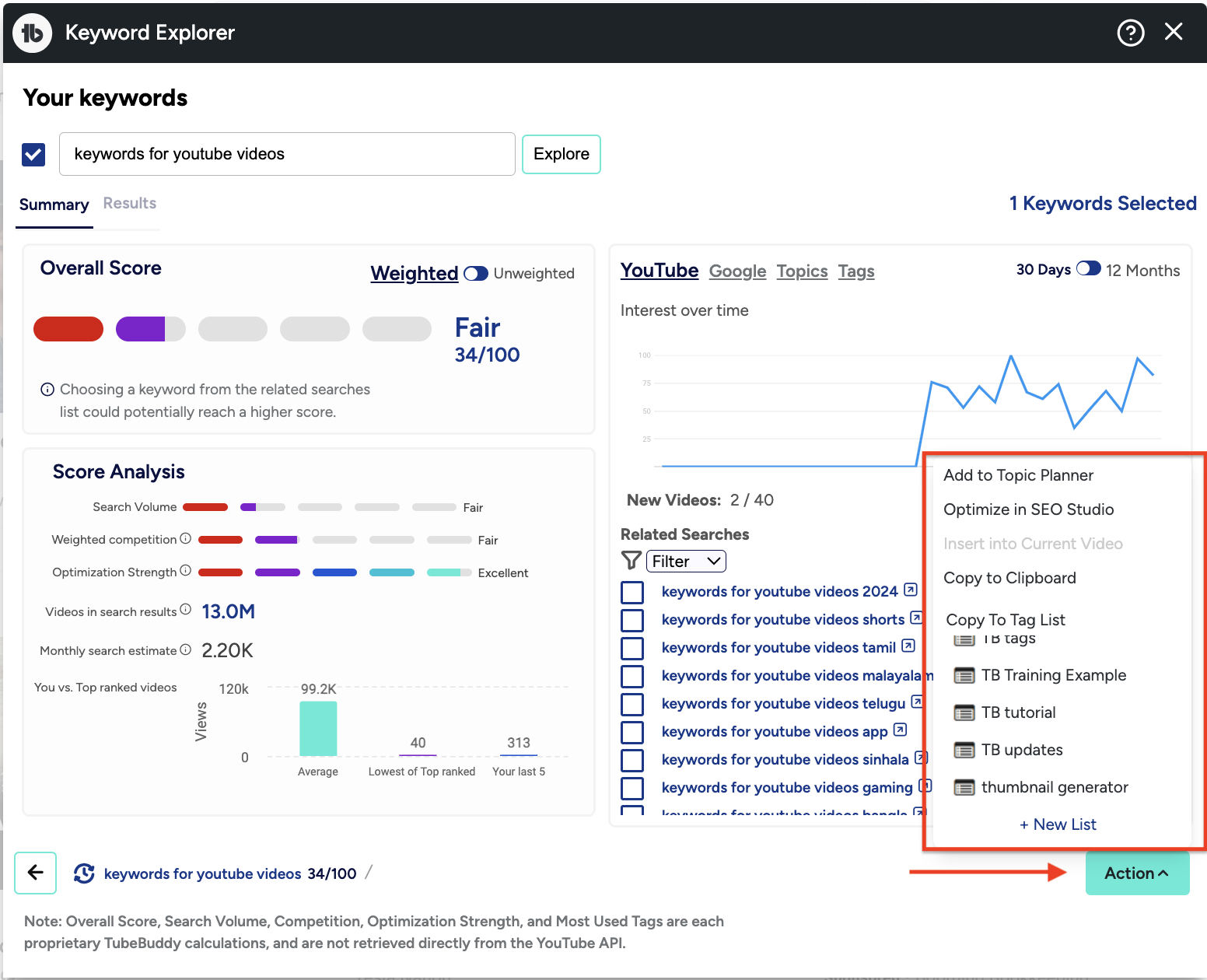The width and height of the screenshot is (1207, 980).
Task: Select the Google interest tab
Action: click(x=737, y=271)
